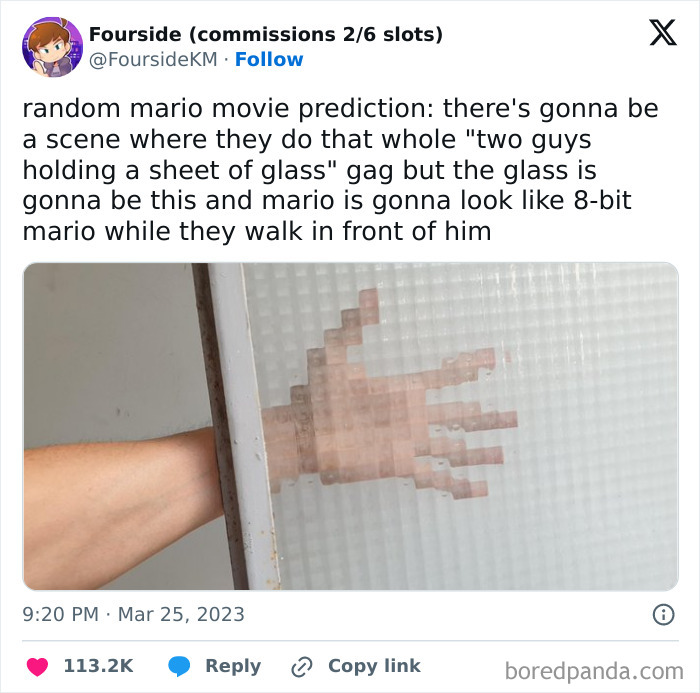Click the mario movie prediction tweet text
This screenshot has height=693, width=700.
(x=340, y=170)
